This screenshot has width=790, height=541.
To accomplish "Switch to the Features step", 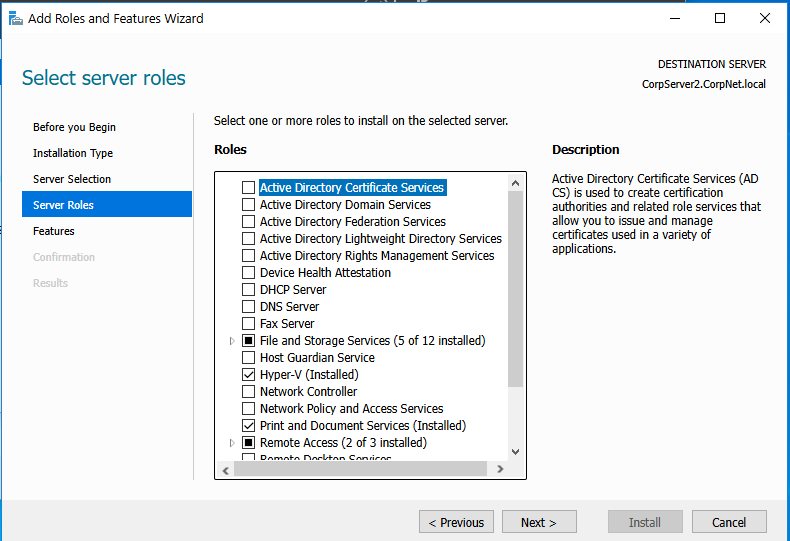I will (x=54, y=231).
